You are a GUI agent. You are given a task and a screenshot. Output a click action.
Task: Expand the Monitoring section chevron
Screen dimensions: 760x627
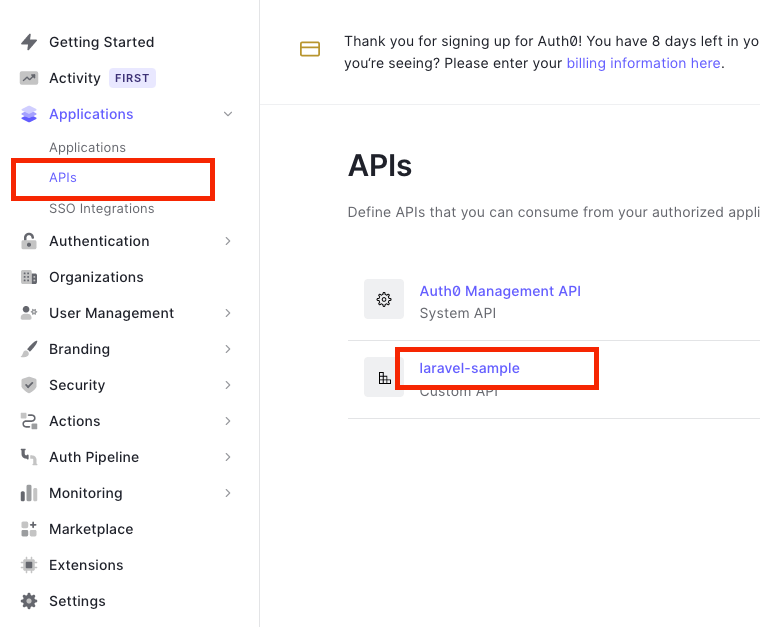(x=228, y=493)
